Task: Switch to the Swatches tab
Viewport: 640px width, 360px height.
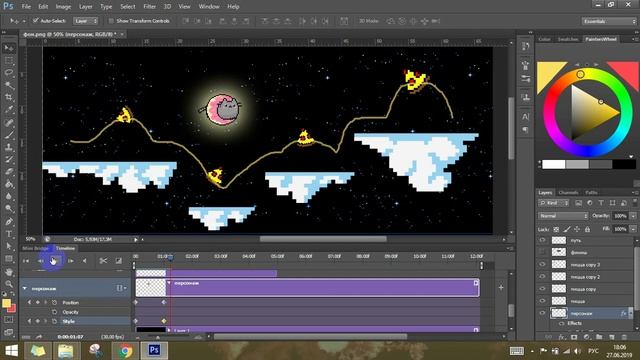Action: point(568,39)
